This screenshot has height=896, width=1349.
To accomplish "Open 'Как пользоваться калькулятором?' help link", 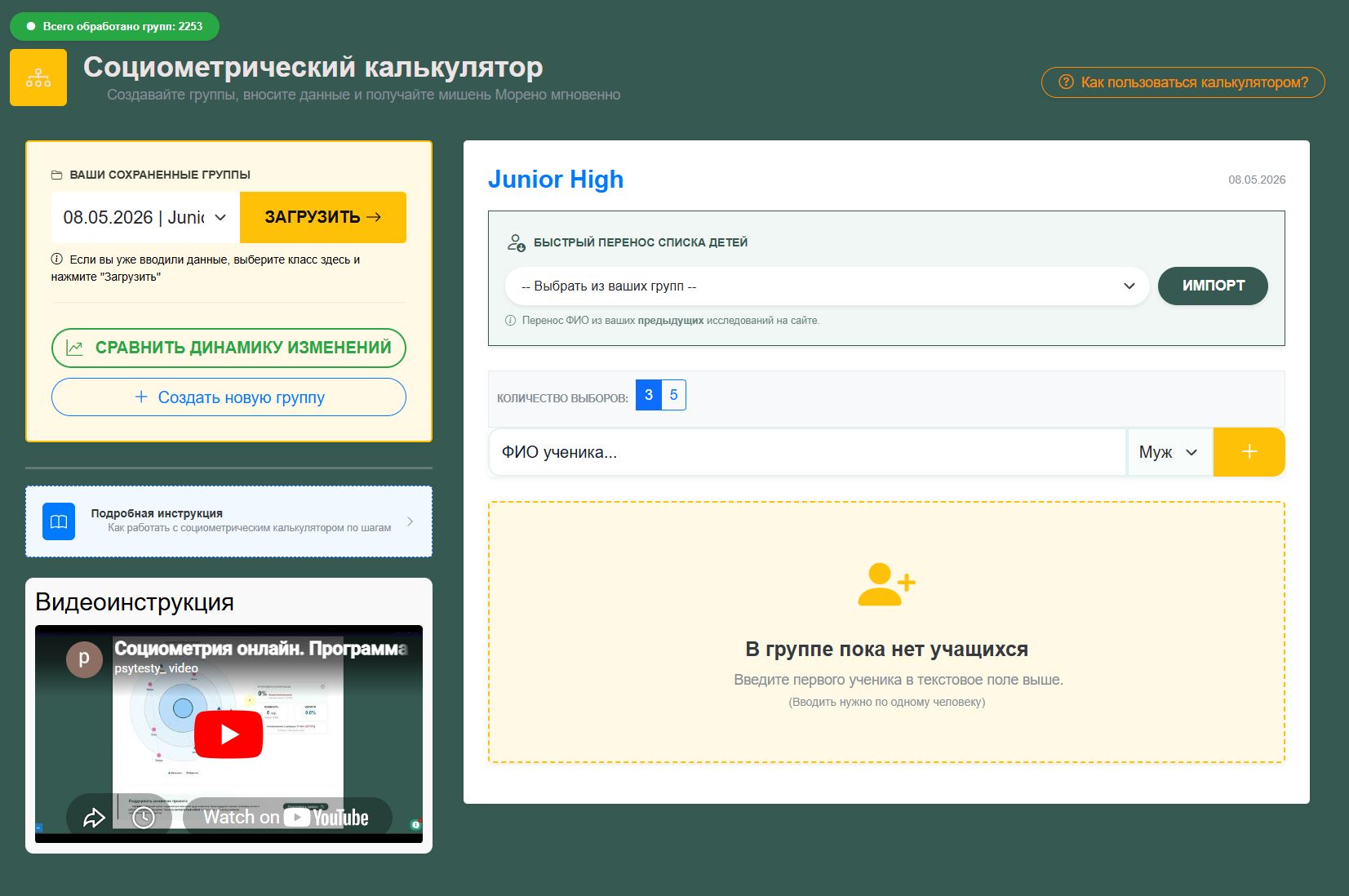I will tap(1183, 82).
